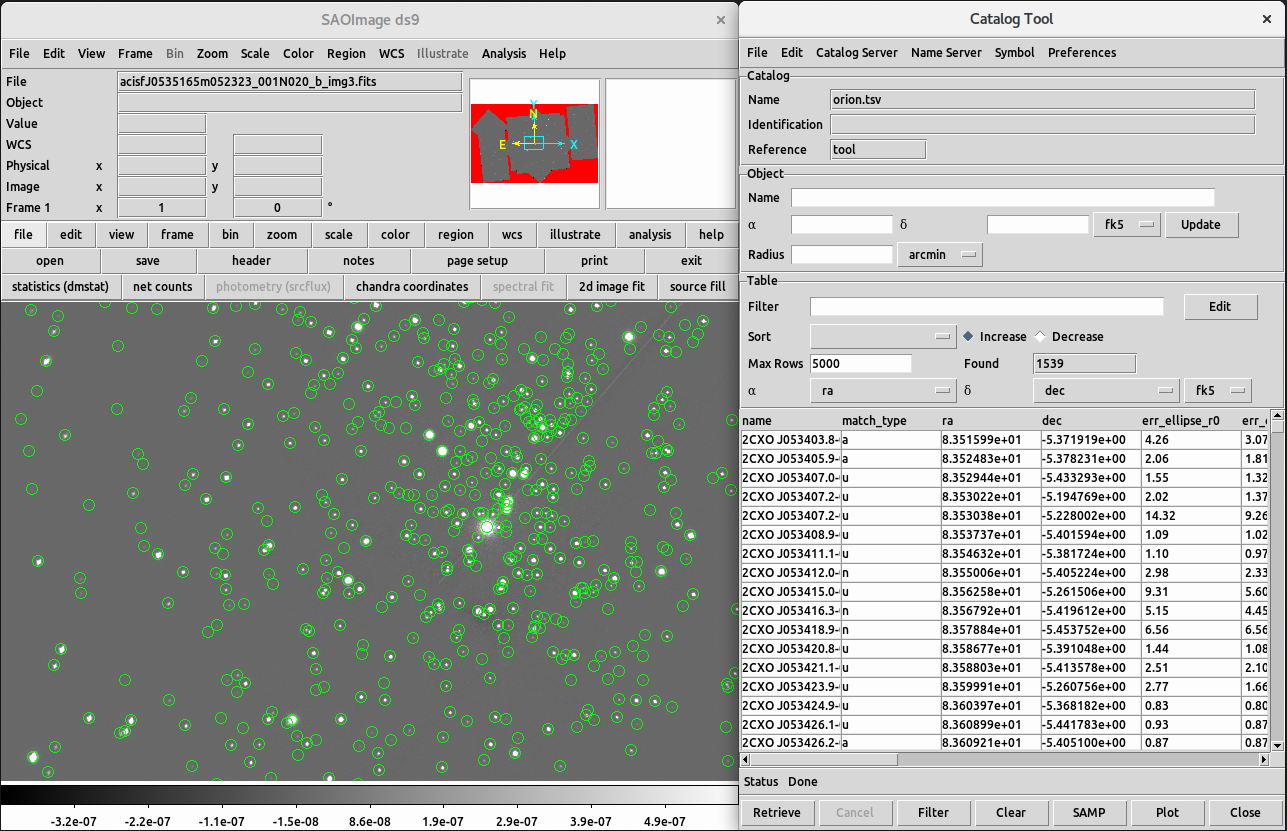Click the panner thumbnail image
The image size is (1287, 831).
click(x=534, y=144)
